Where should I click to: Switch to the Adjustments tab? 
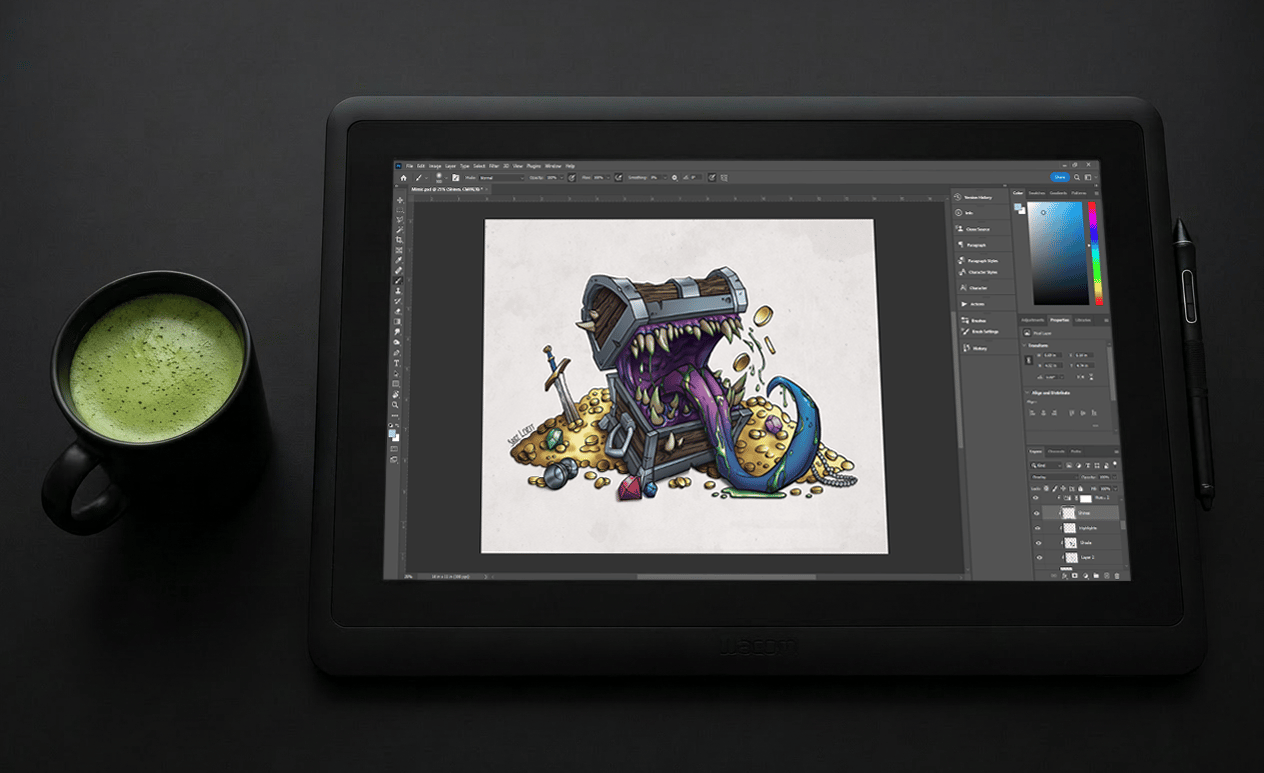pyautogui.click(x=1033, y=320)
